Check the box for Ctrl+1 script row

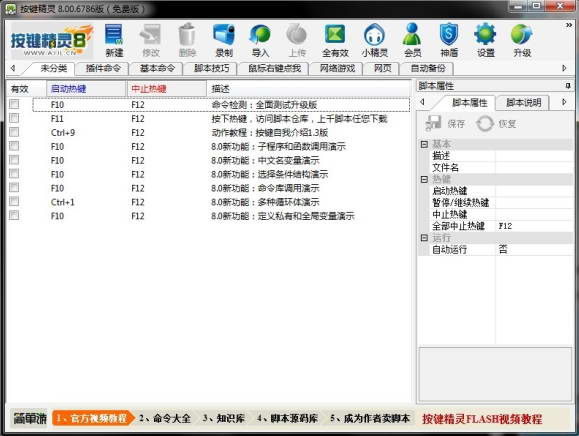(14, 202)
